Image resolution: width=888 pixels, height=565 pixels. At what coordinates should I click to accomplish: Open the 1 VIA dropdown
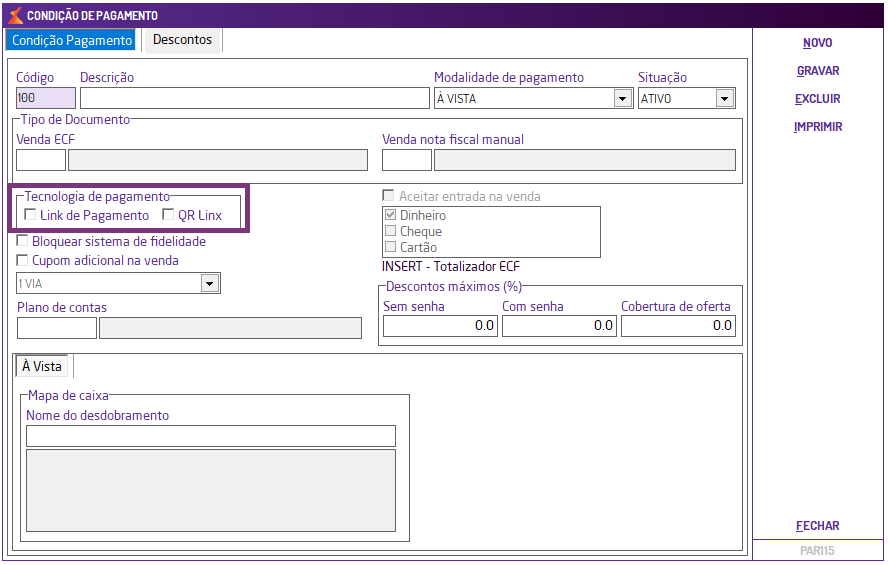coord(210,284)
